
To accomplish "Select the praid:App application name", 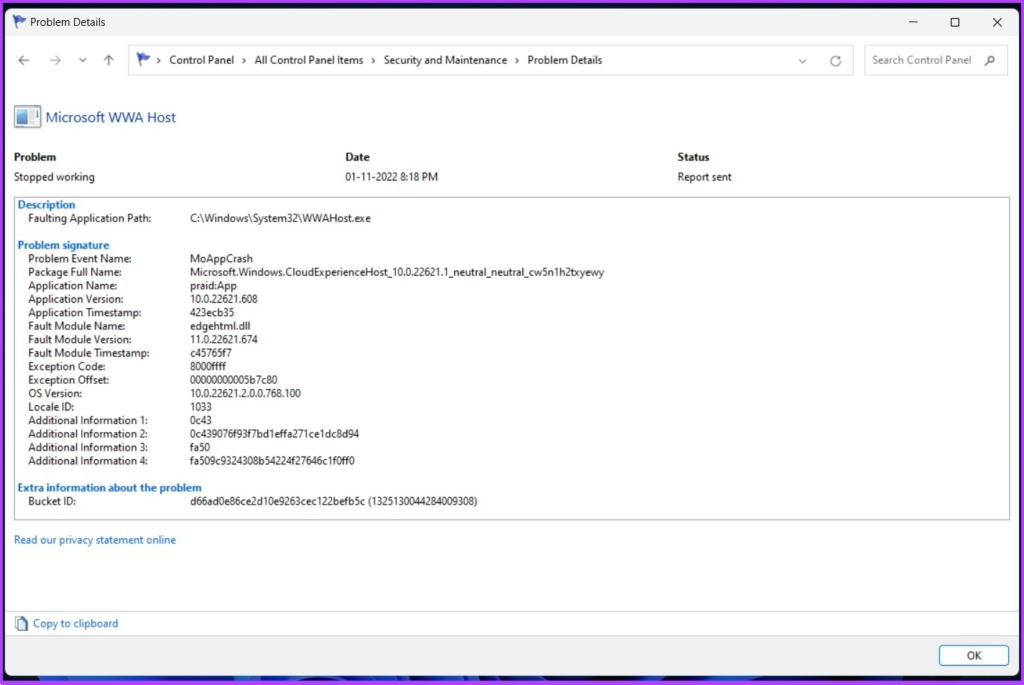I will [213, 285].
